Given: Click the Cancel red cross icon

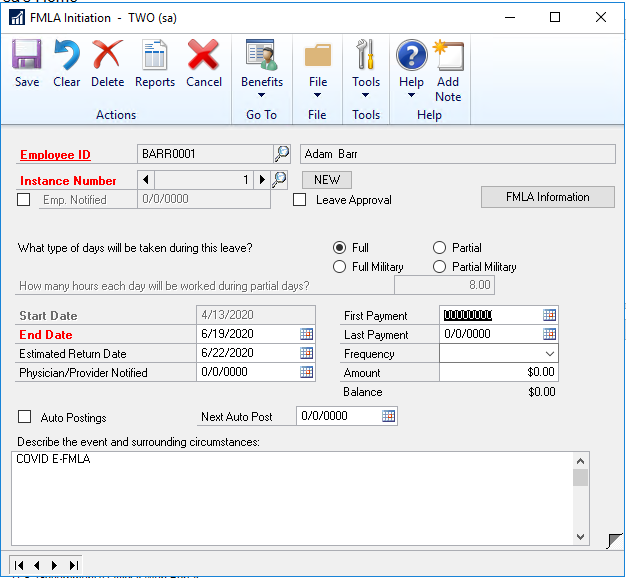Looking at the screenshot, I should (x=203, y=55).
